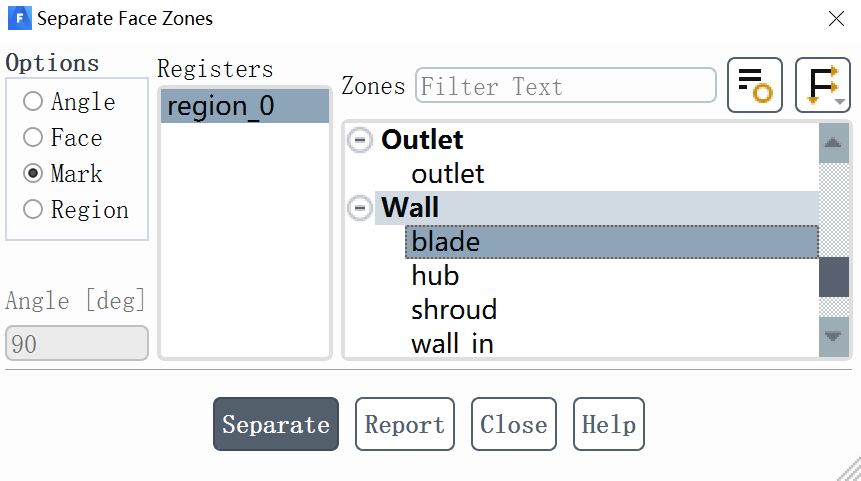Select the Region radio option
This screenshot has height=481, width=861.
point(34,210)
